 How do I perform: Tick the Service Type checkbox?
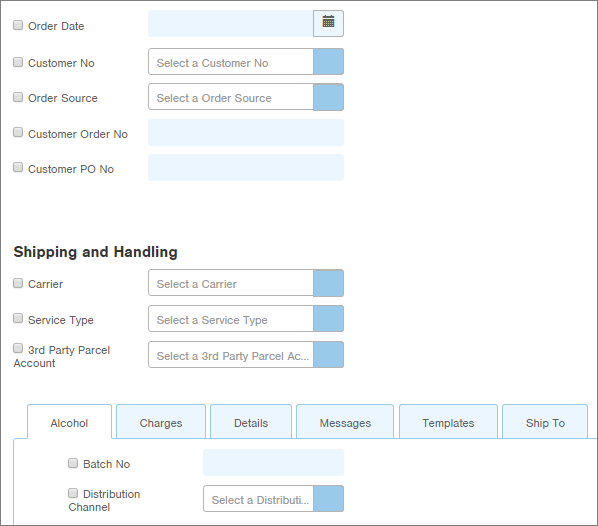coord(18,318)
